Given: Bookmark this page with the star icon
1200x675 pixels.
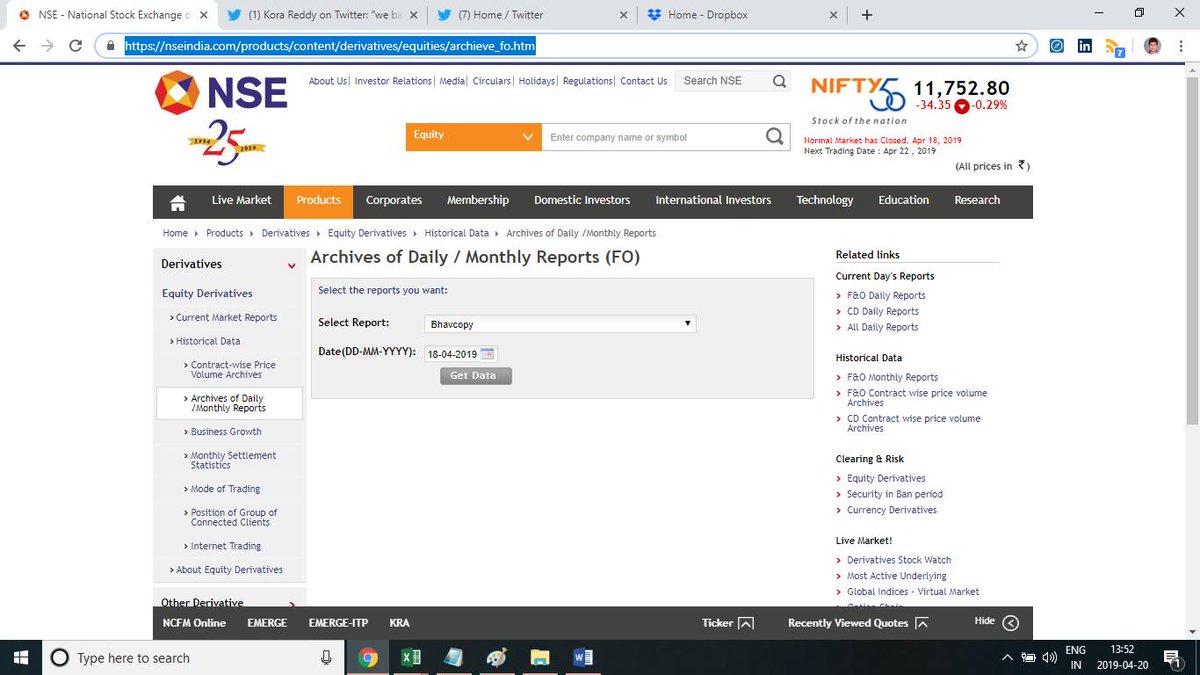Looking at the screenshot, I should (1021, 46).
